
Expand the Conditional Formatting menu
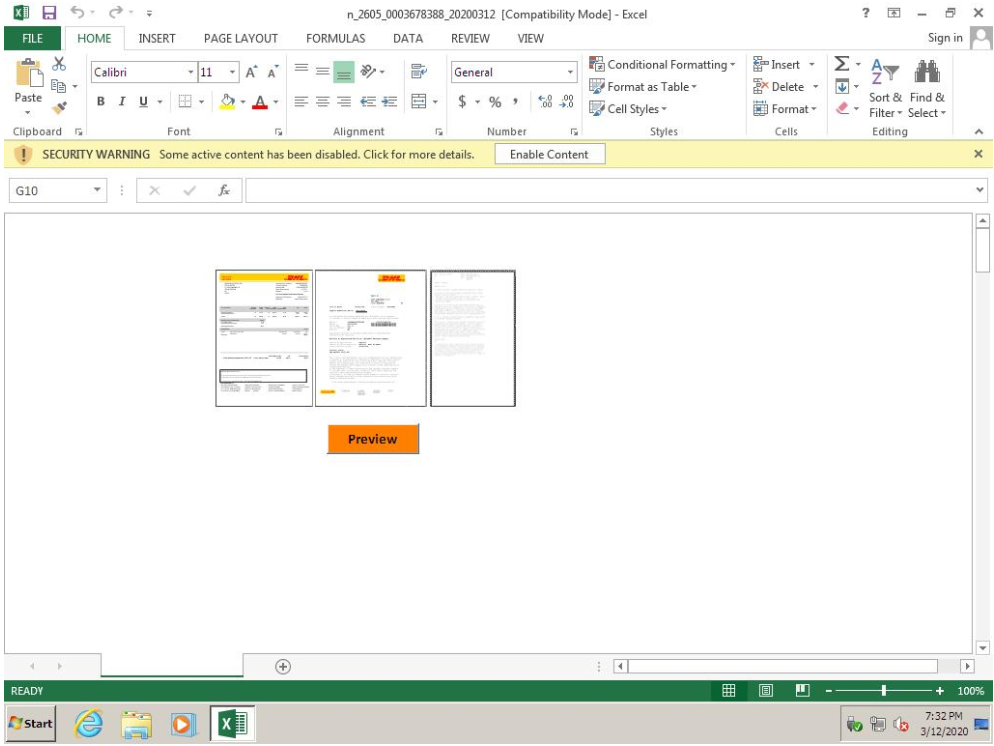659,65
